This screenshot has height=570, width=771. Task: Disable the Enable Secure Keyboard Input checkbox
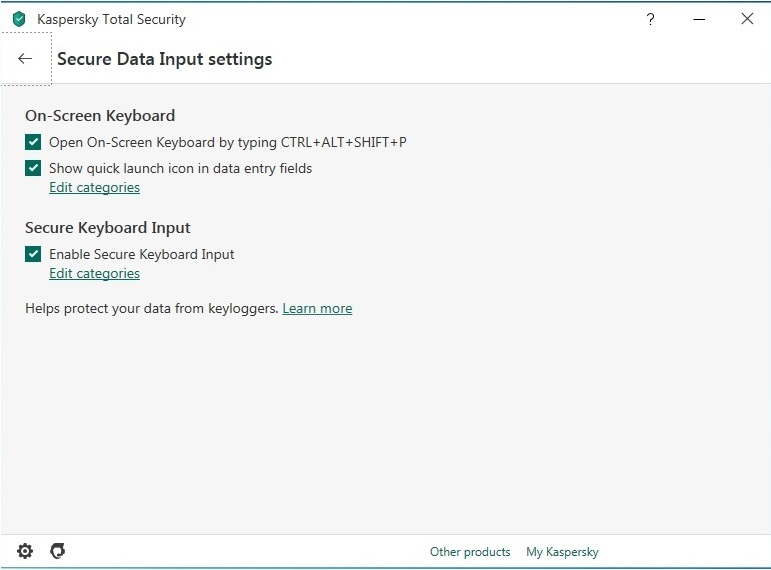point(33,254)
